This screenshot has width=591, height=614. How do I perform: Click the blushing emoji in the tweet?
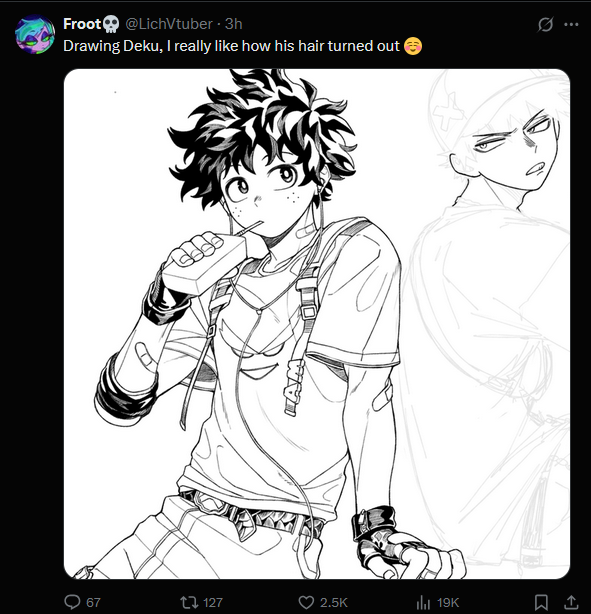tap(413, 46)
